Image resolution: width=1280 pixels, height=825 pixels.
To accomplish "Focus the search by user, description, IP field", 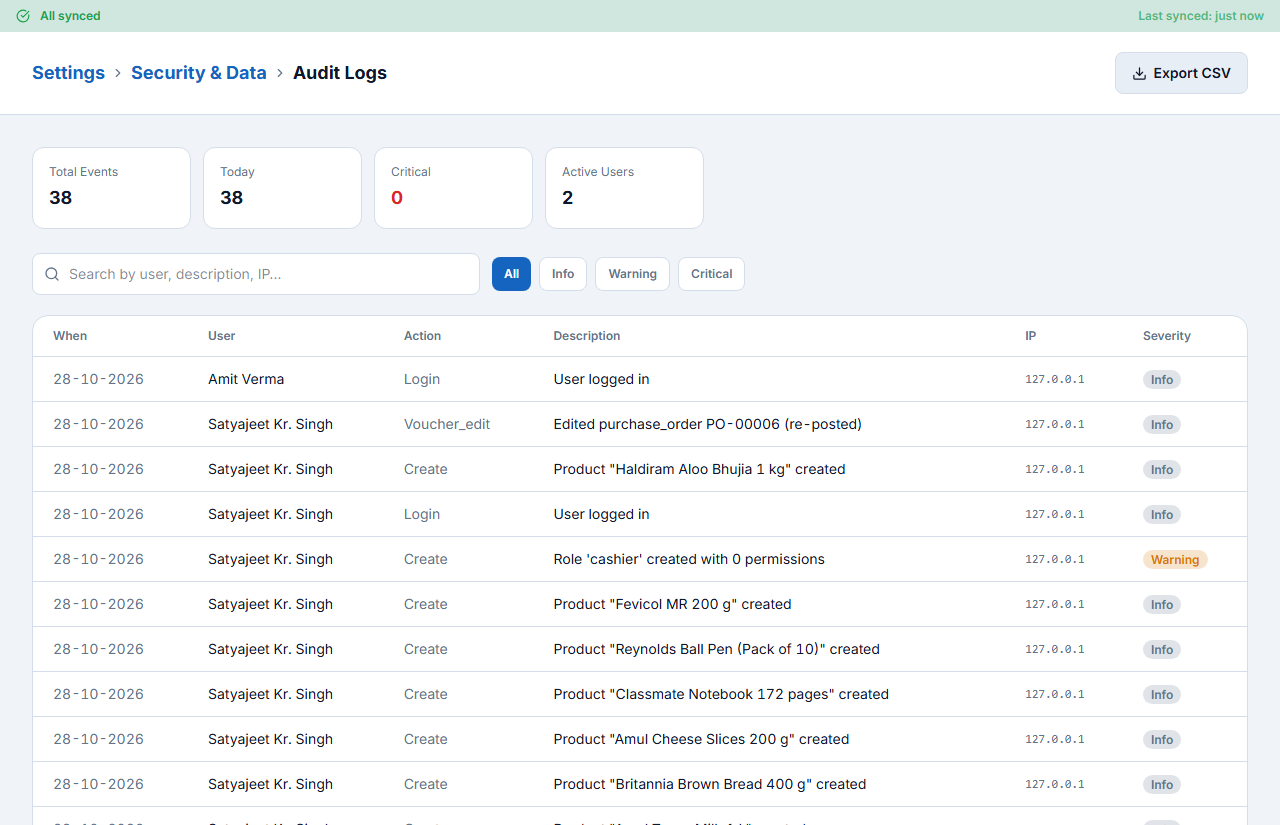I will (x=256, y=274).
